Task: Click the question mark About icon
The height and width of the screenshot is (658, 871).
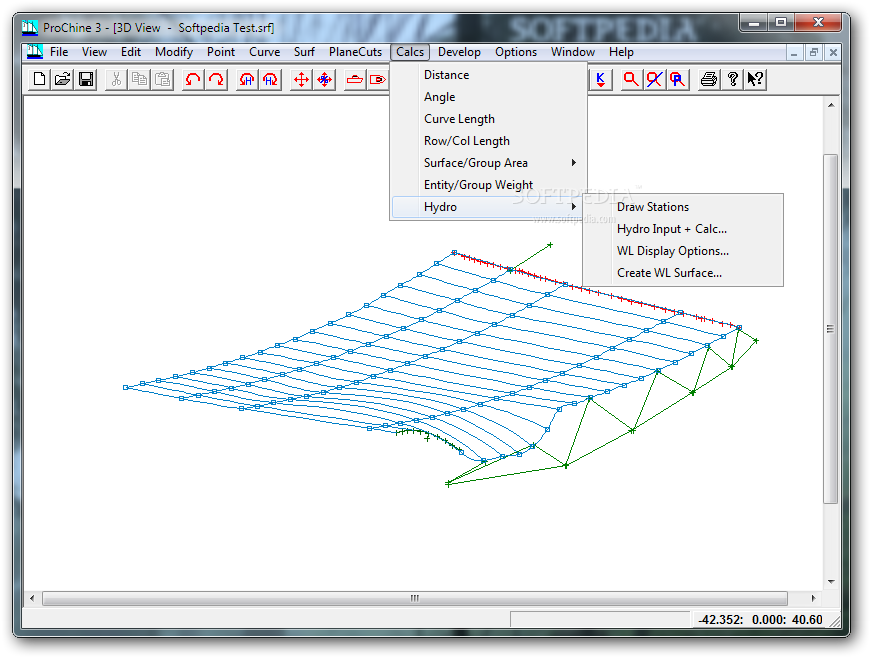Action: 733,79
